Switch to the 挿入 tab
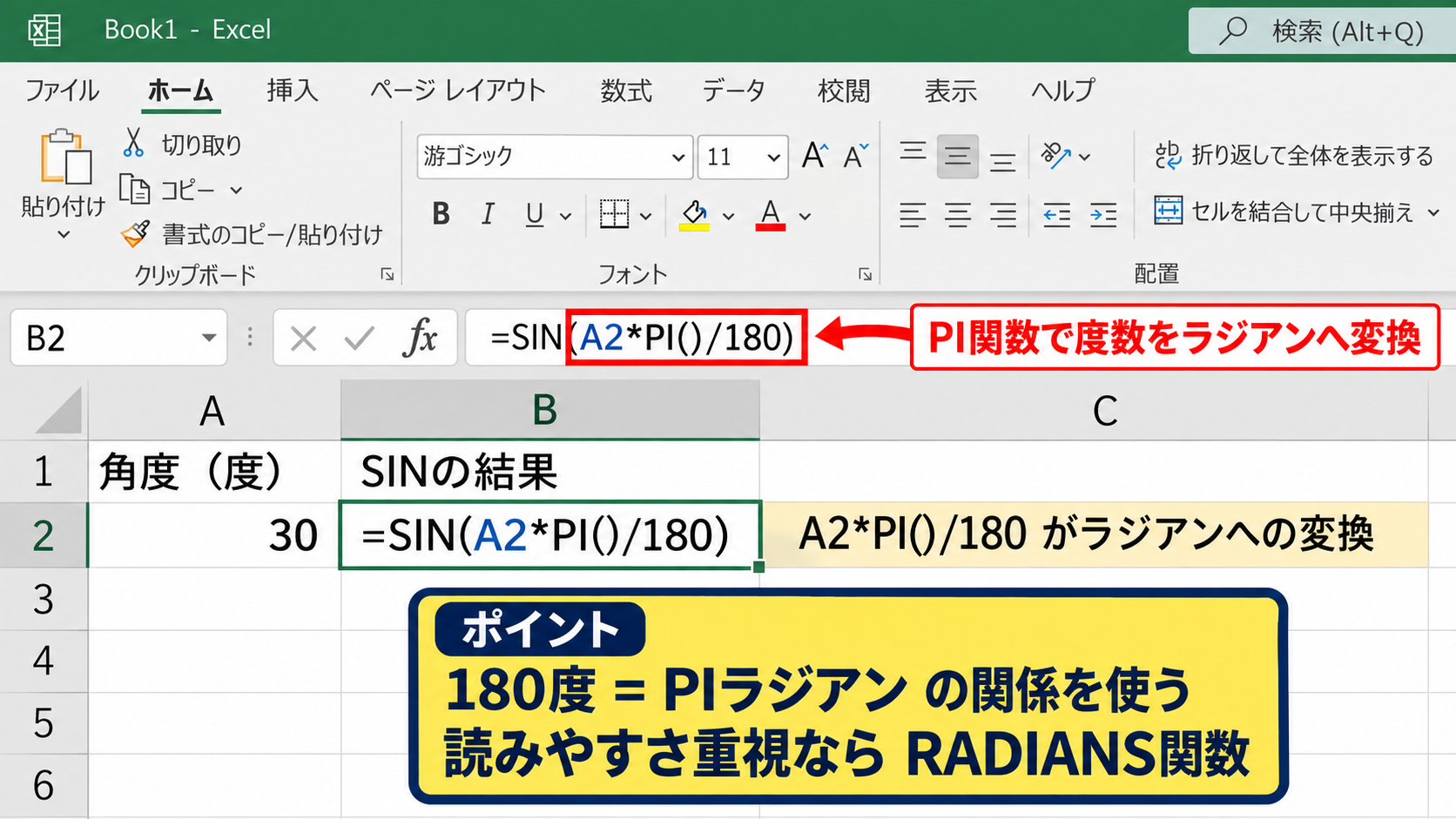The height and width of the screenshot is (819, 1456). [293, 91]
